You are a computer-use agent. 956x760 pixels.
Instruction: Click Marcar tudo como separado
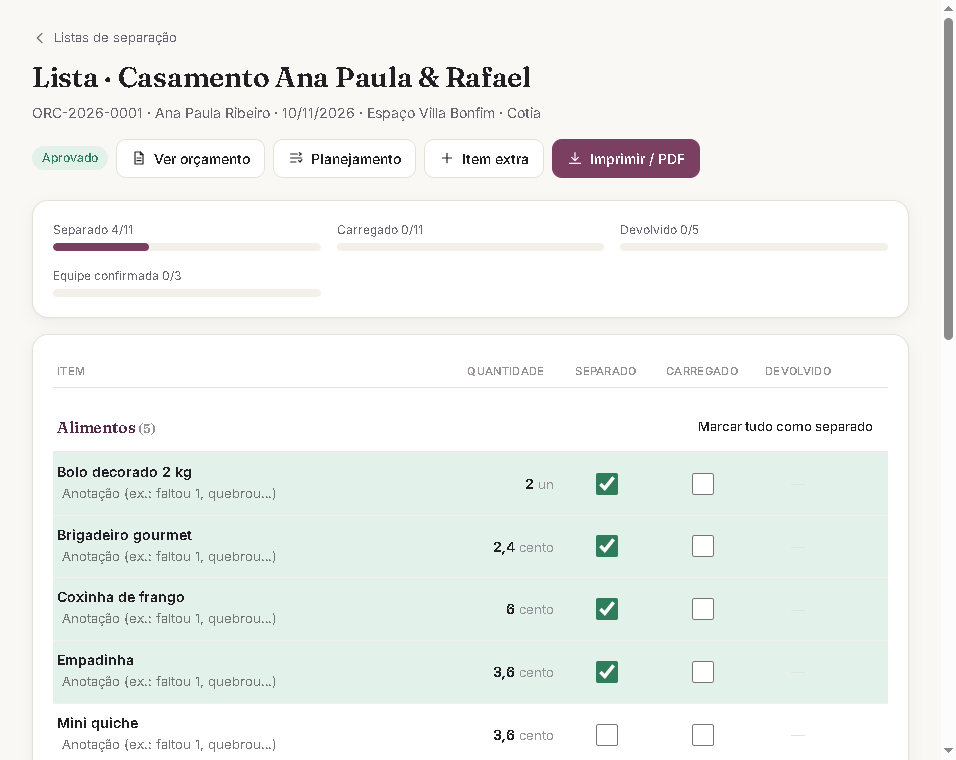785,427
